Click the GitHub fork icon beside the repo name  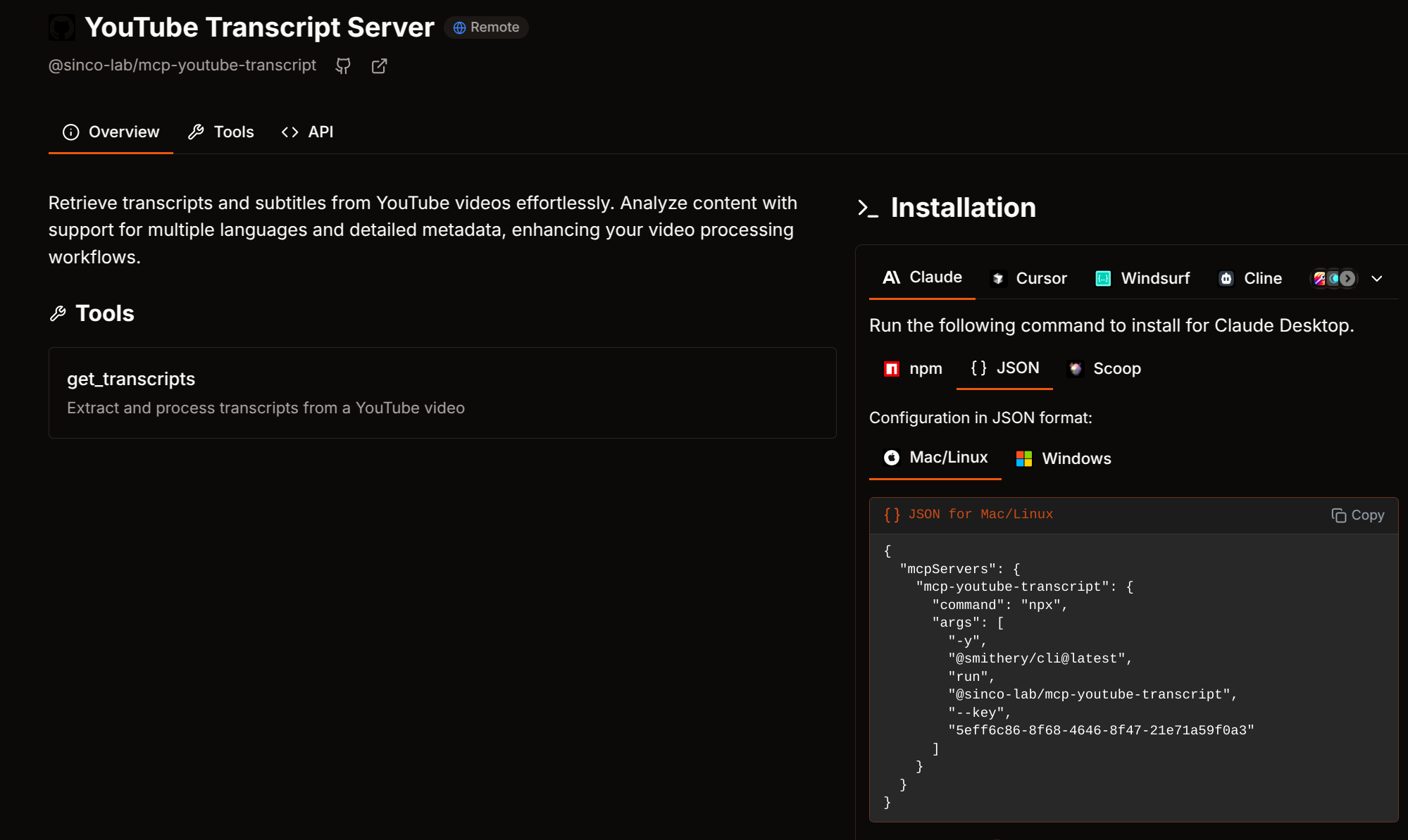pos(343,66)
